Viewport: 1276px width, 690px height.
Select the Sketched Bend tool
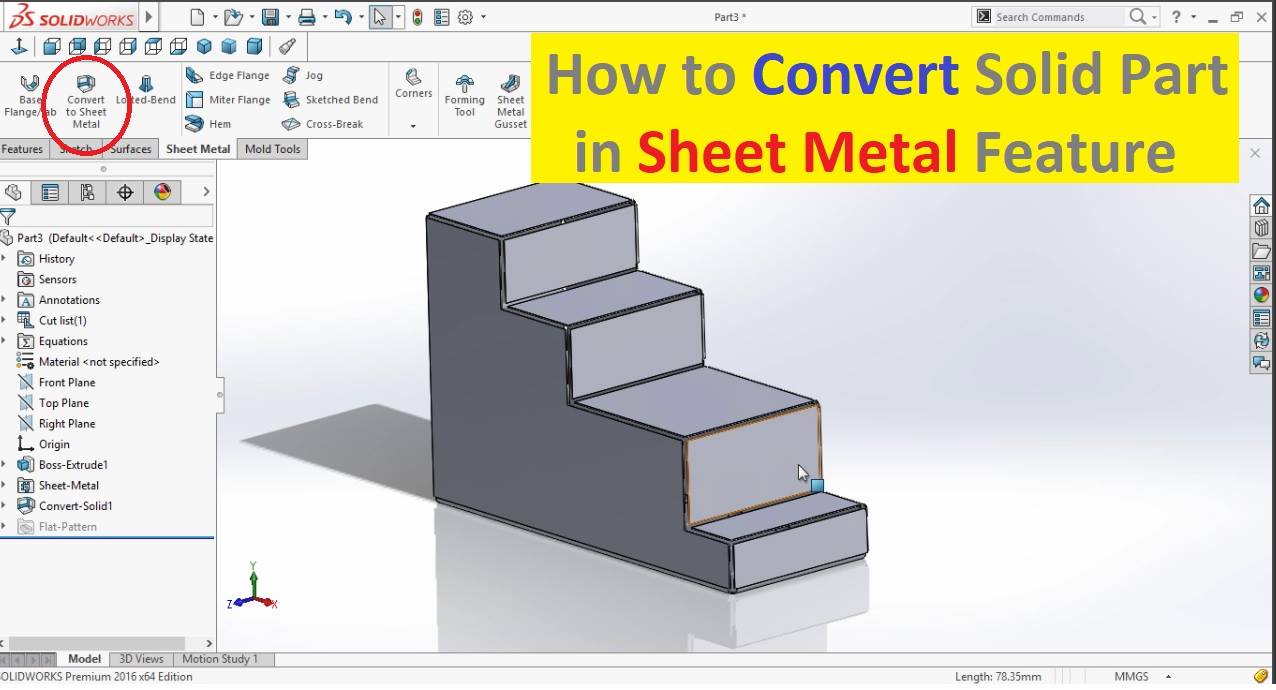[330, 100]
